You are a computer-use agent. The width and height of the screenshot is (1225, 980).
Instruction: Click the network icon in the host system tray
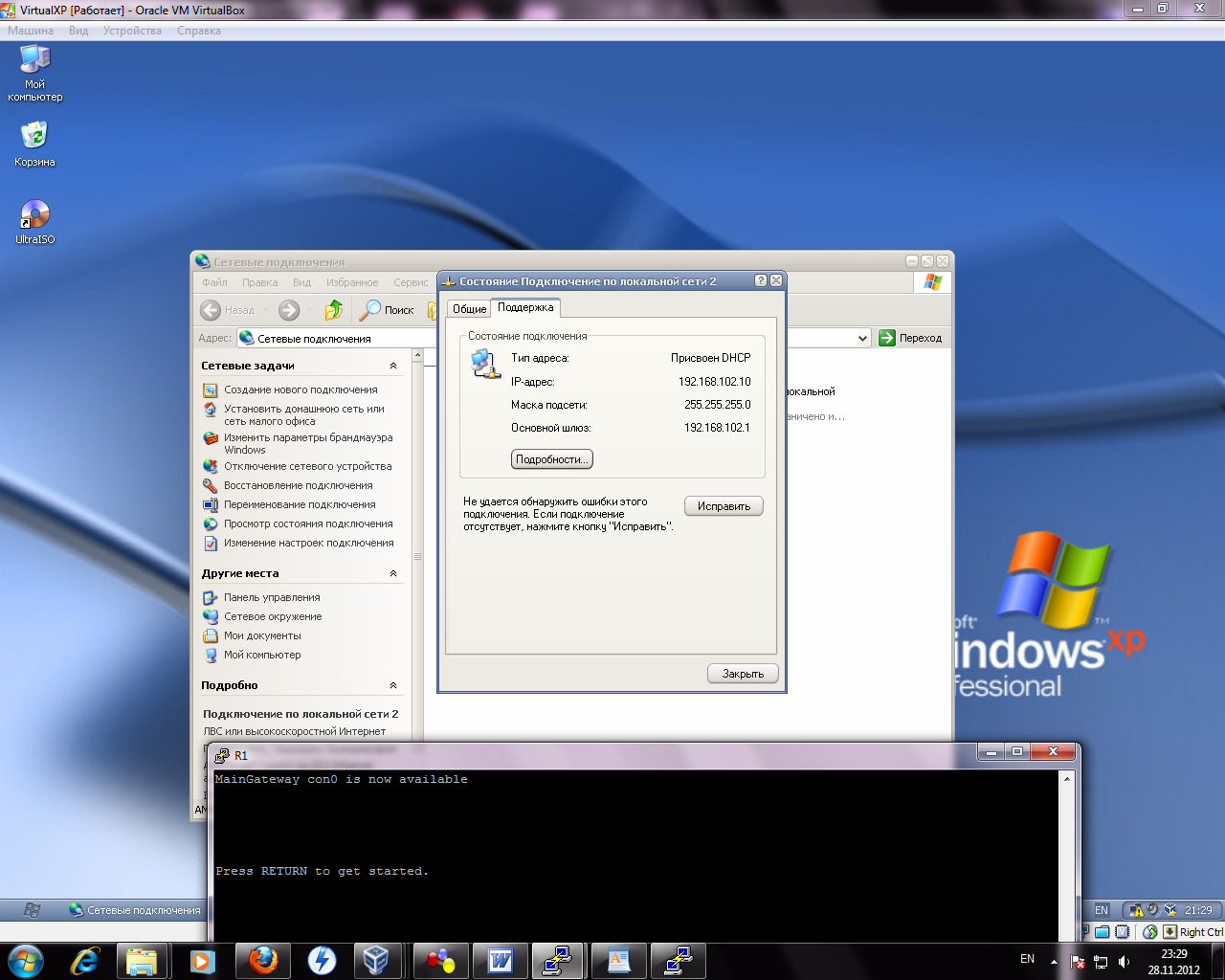point(1101,961)
